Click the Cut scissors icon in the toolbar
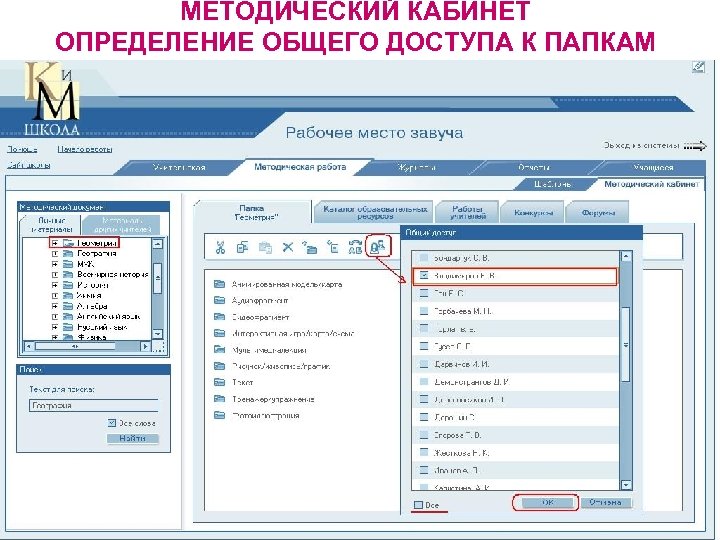 click(220, 248)
